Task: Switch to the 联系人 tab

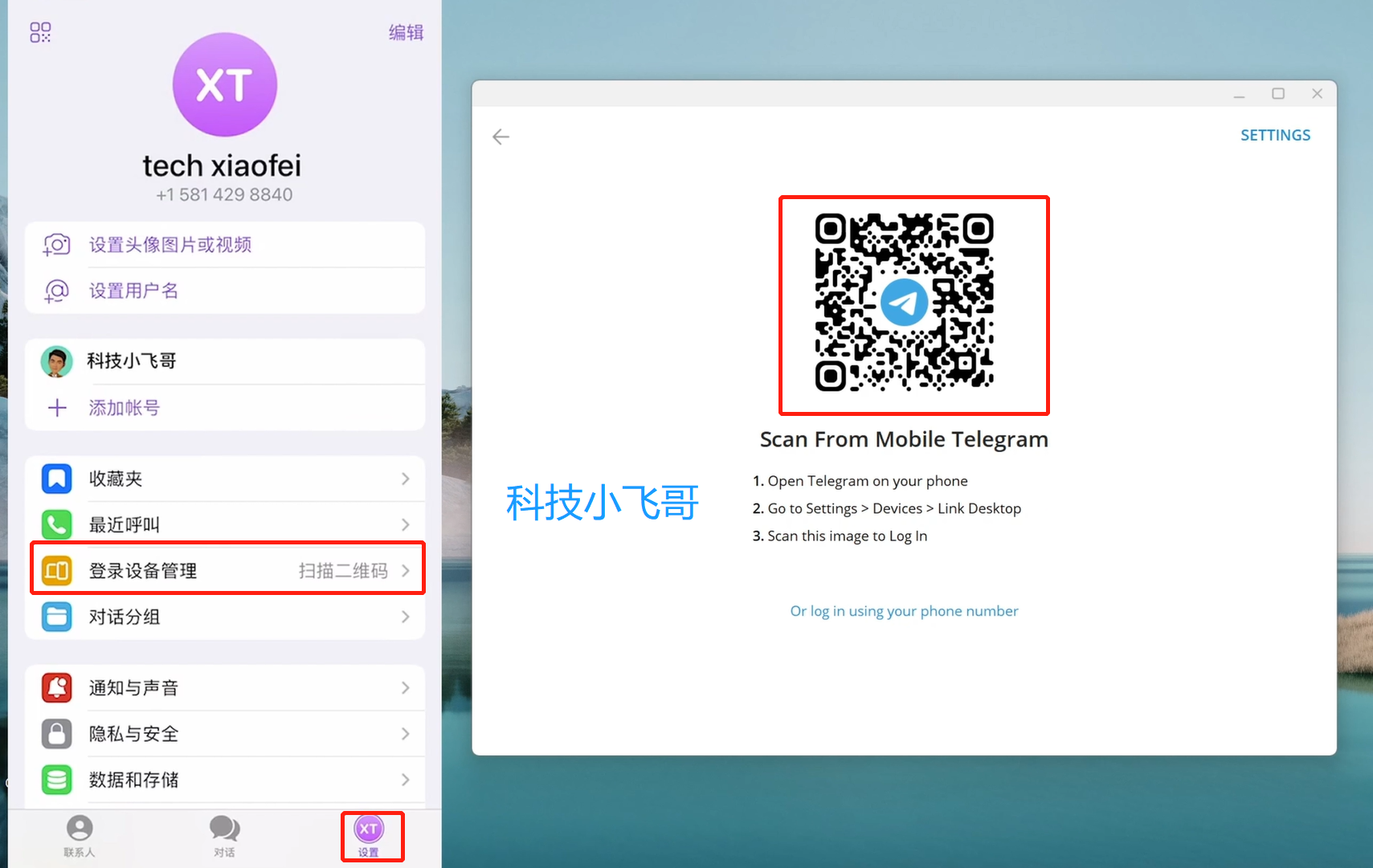Action: (80, 836)
